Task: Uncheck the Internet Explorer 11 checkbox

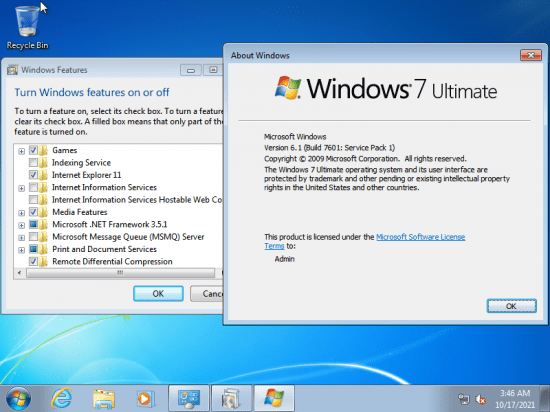Action: [x=33, y=175]
